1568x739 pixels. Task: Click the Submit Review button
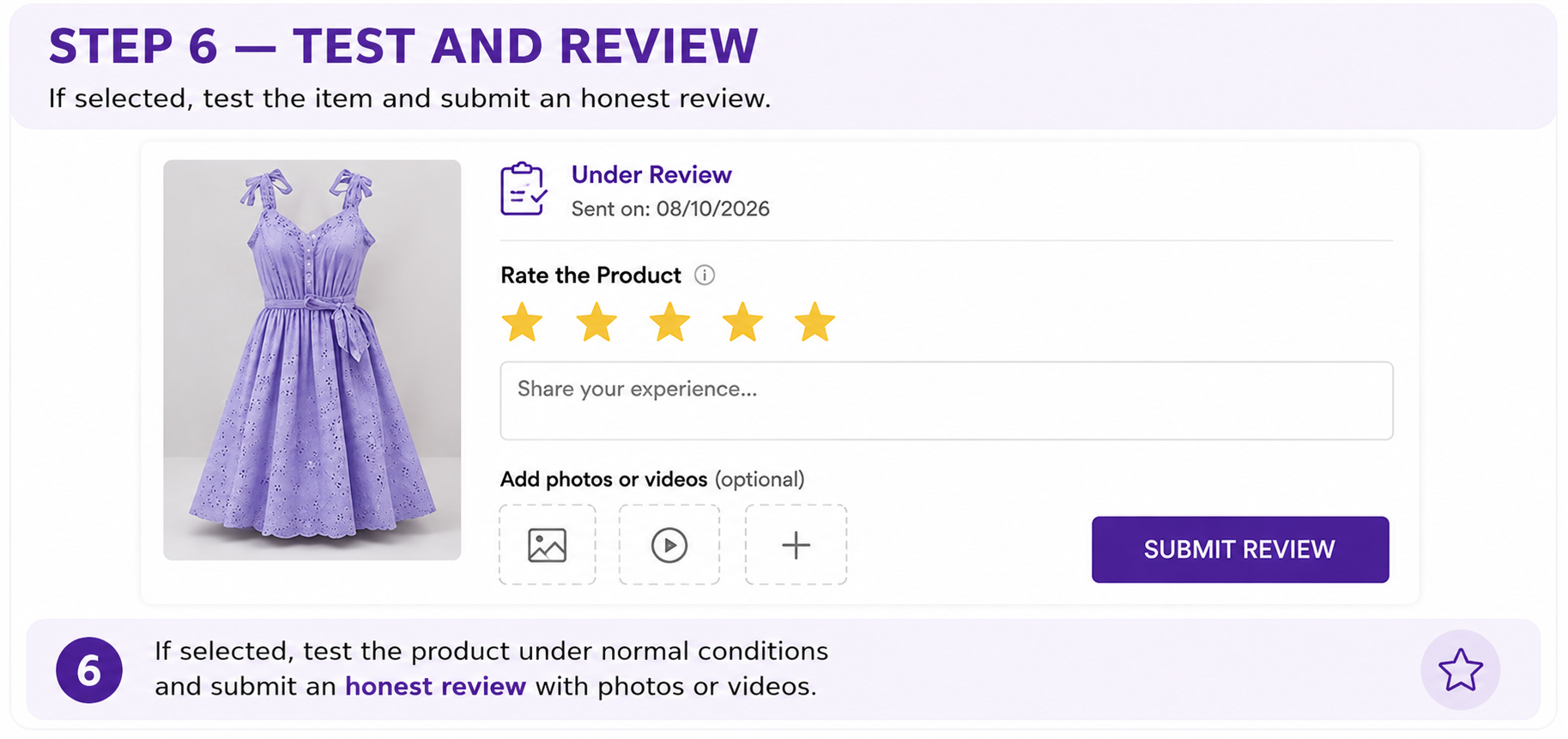[1240, 549]
